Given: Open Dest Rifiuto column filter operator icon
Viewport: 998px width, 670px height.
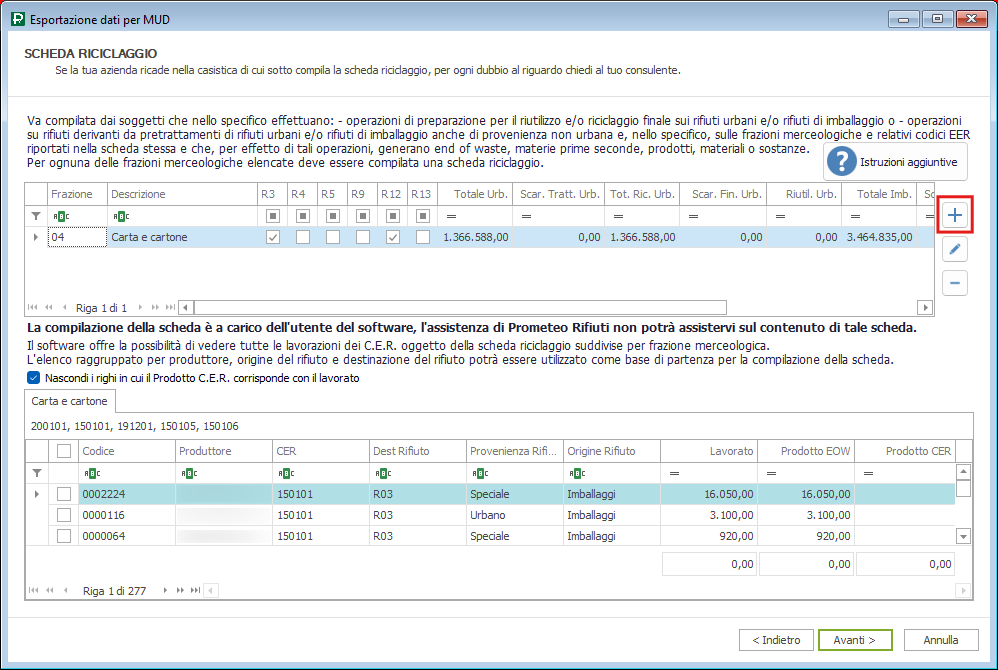Looking at the screenshot, I should [x=383, y=473].
